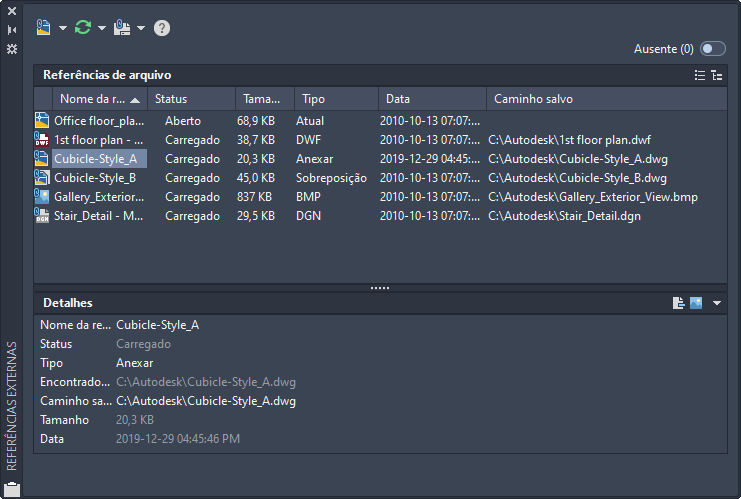Click the Attach DWG reference icon
This screenshot has height=499, width=741.
pyautogui.click(x=43, y=27)
